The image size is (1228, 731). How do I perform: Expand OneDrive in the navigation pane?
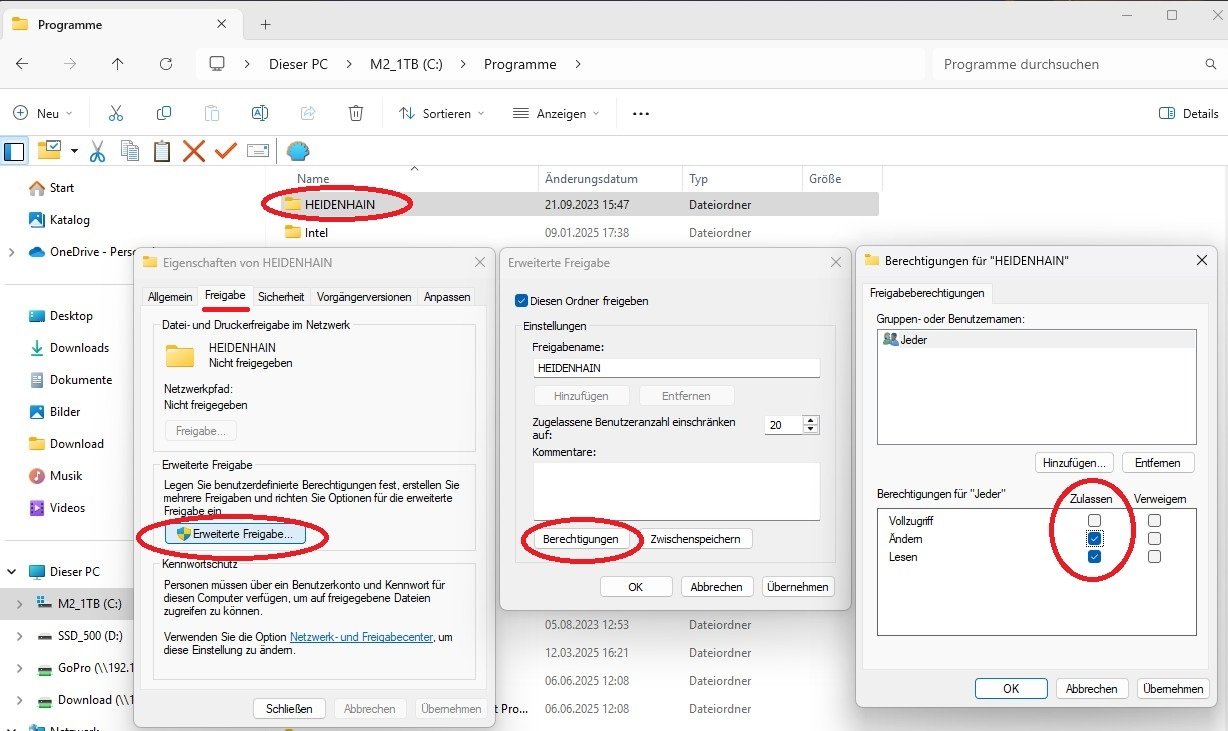tap(11, 252)
